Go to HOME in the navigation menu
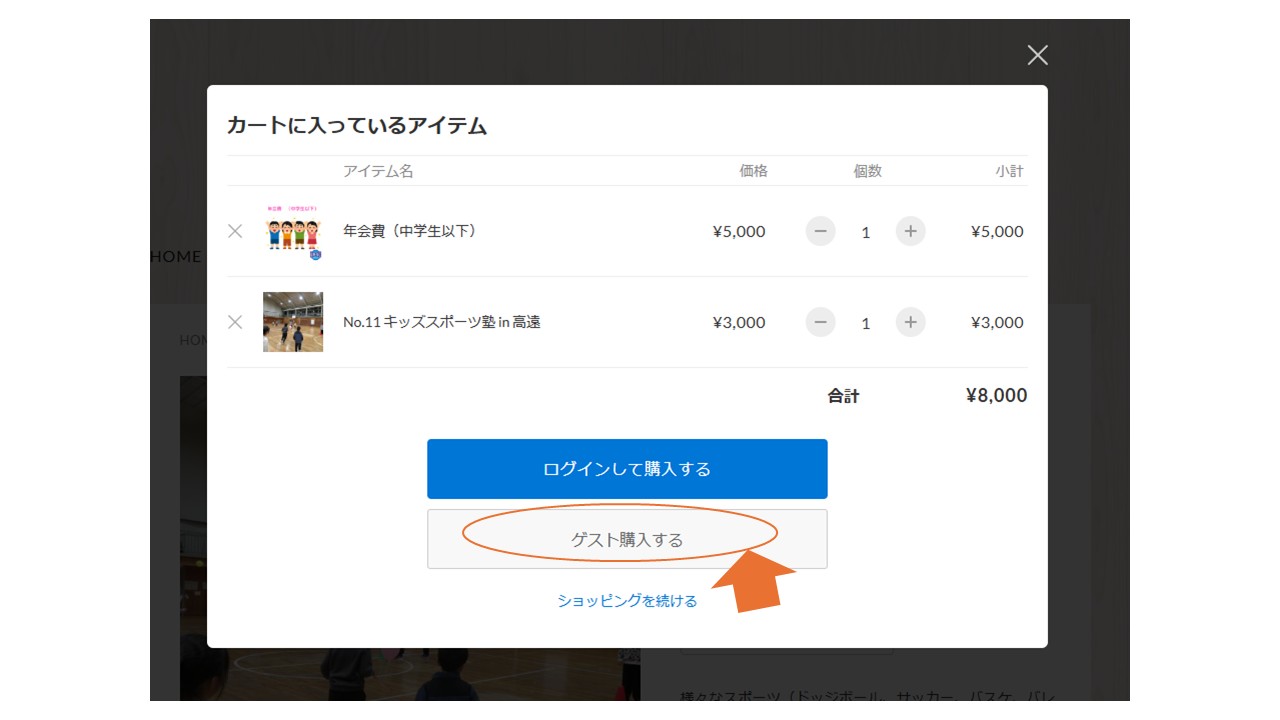This screenshot has height=720, width=1280. [177, 256]
